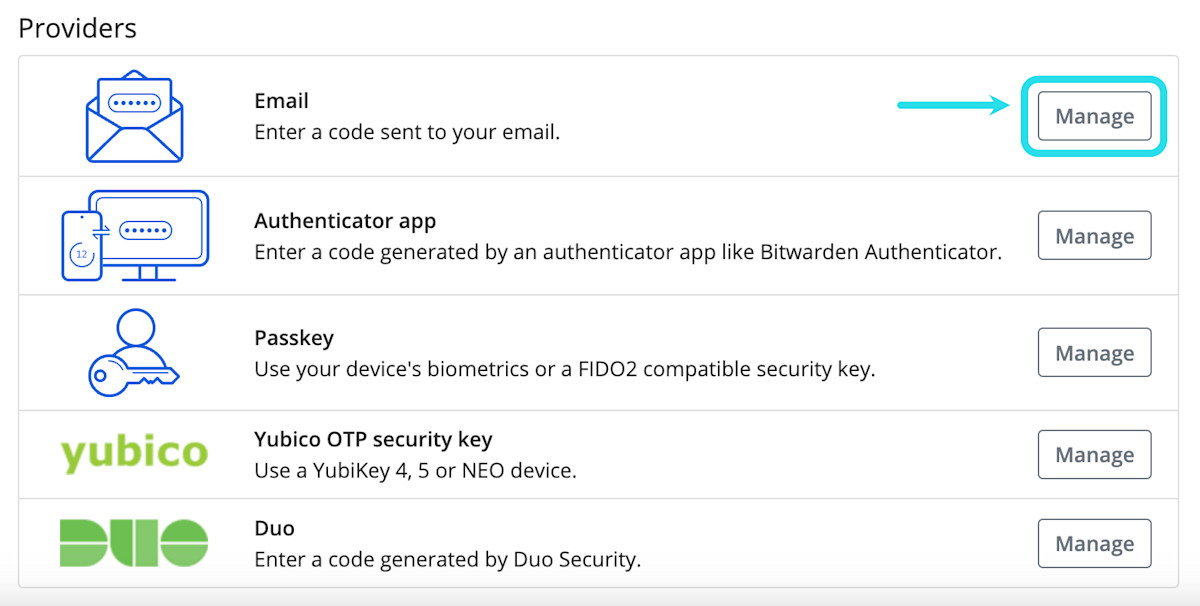Click the phone icon in Authenticator graphic
This screenshot has height=606, width=1200.
click(81, 245)
